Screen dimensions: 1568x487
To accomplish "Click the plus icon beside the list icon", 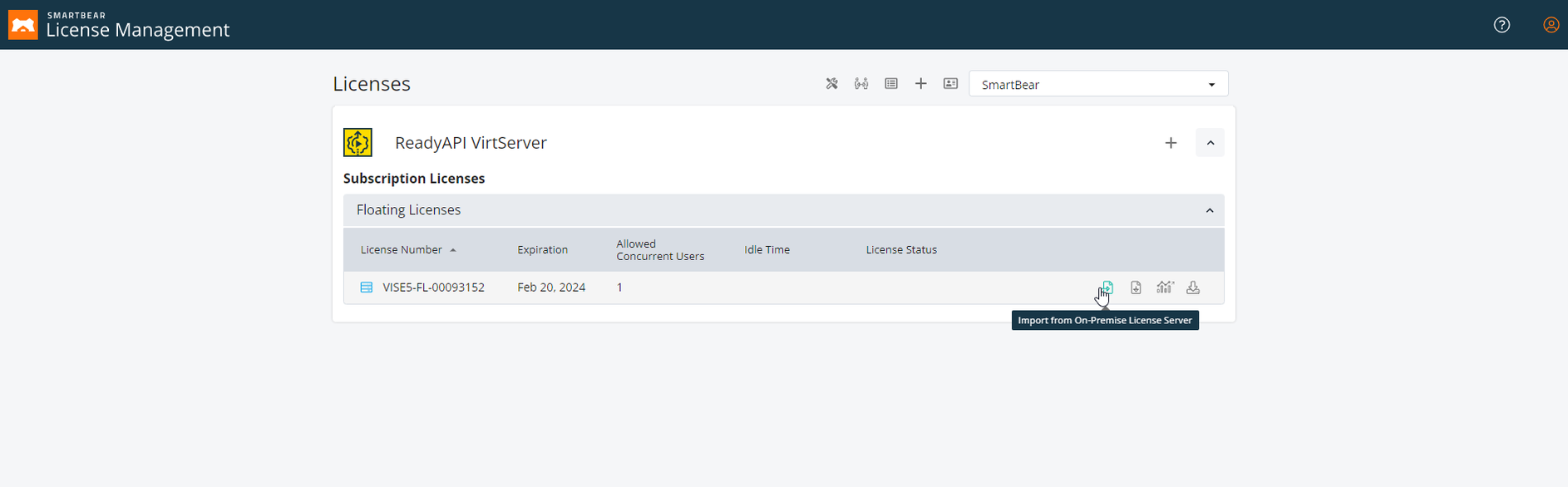I will coord(920,84).
